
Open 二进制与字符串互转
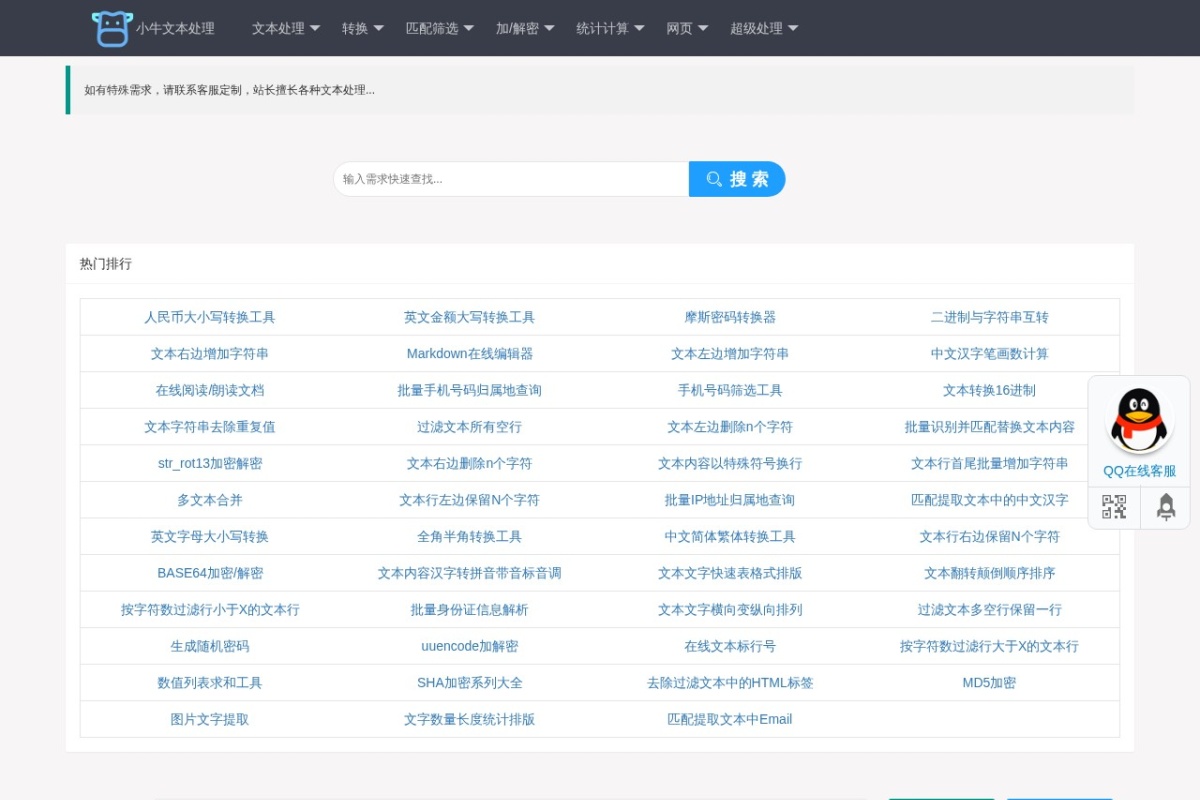coord(990,317)
